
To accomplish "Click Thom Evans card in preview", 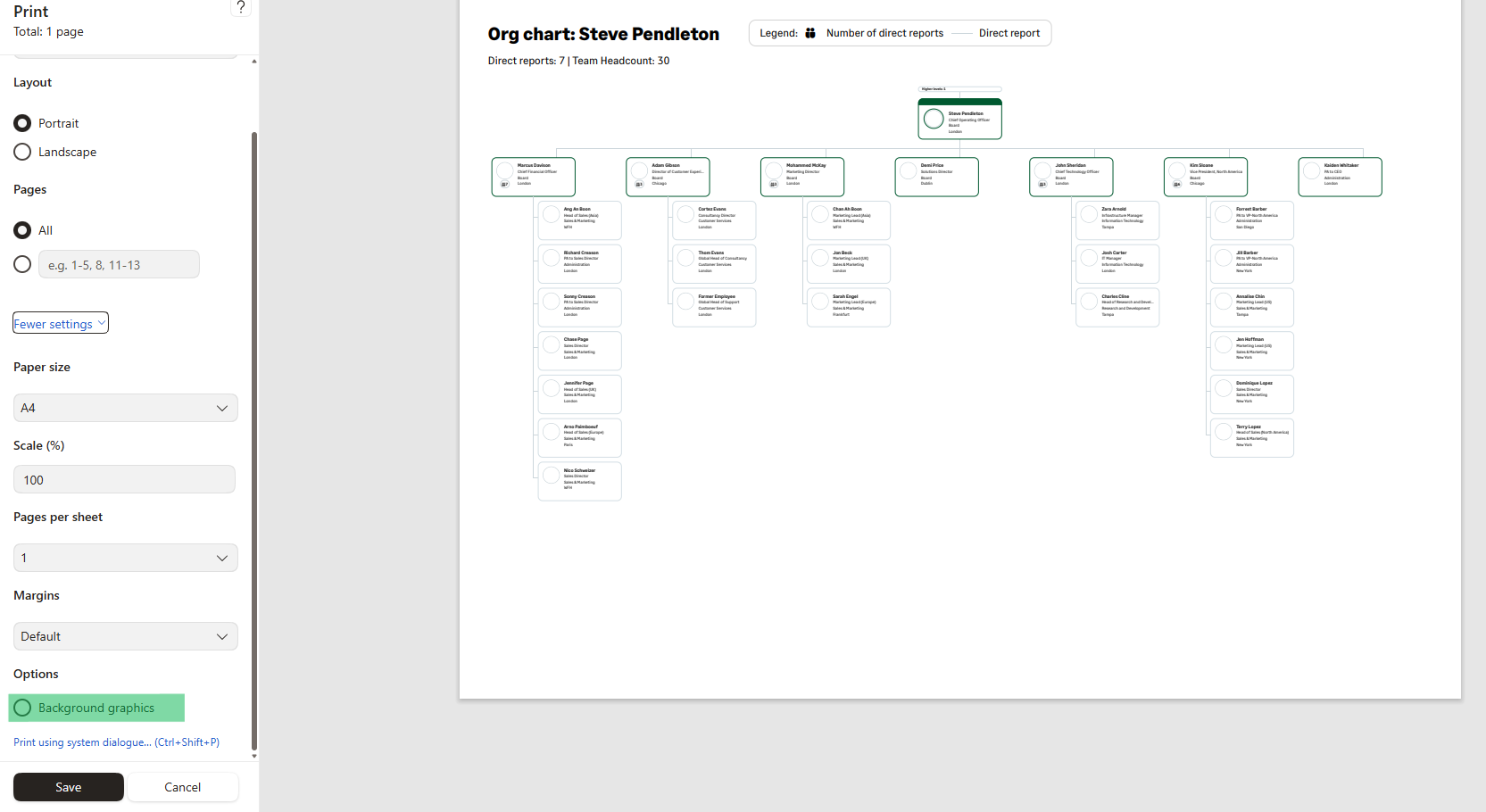I will pos(714,263).
